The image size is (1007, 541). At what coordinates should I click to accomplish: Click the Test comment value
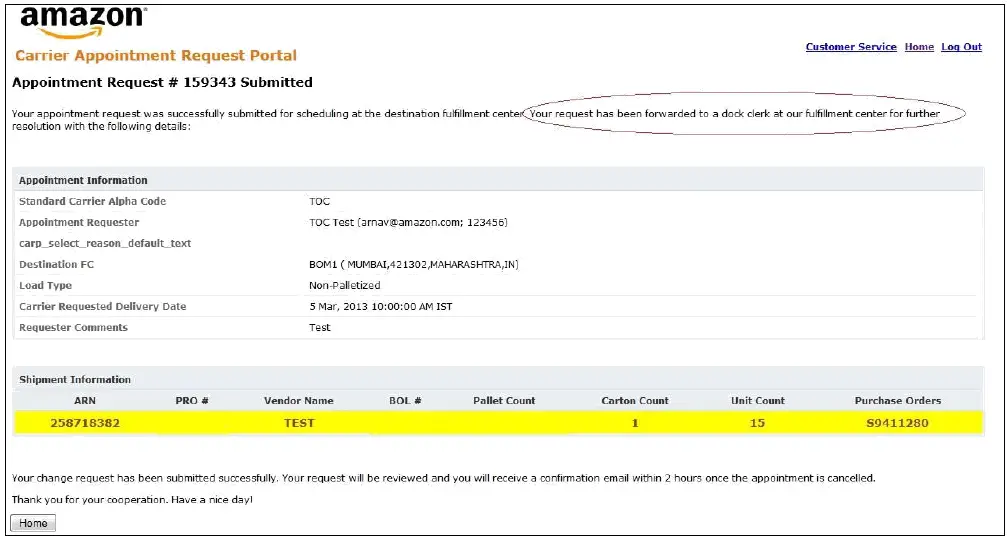point(319,328)
